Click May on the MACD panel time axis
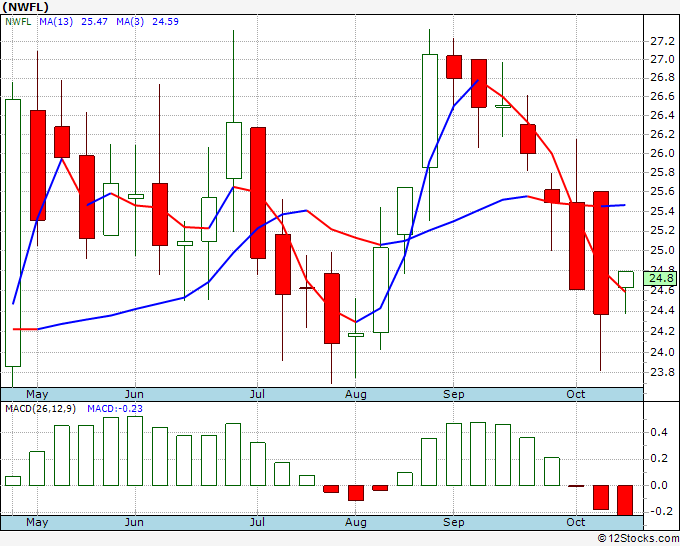Viewport: 680px width, 546px height. click(x=37, y=522)
